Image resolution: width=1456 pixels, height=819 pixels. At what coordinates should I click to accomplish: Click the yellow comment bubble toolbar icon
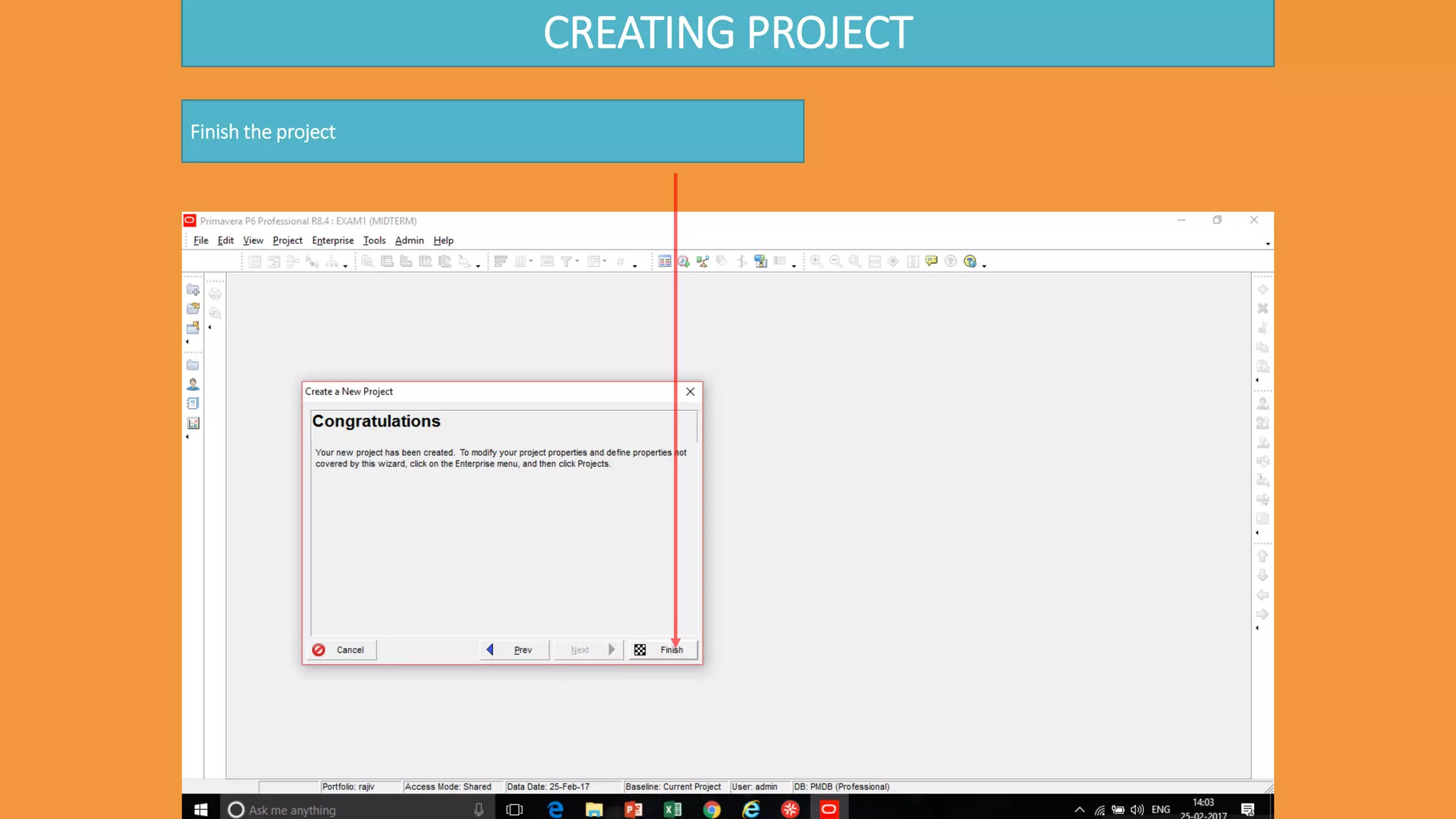coord(931,261)
